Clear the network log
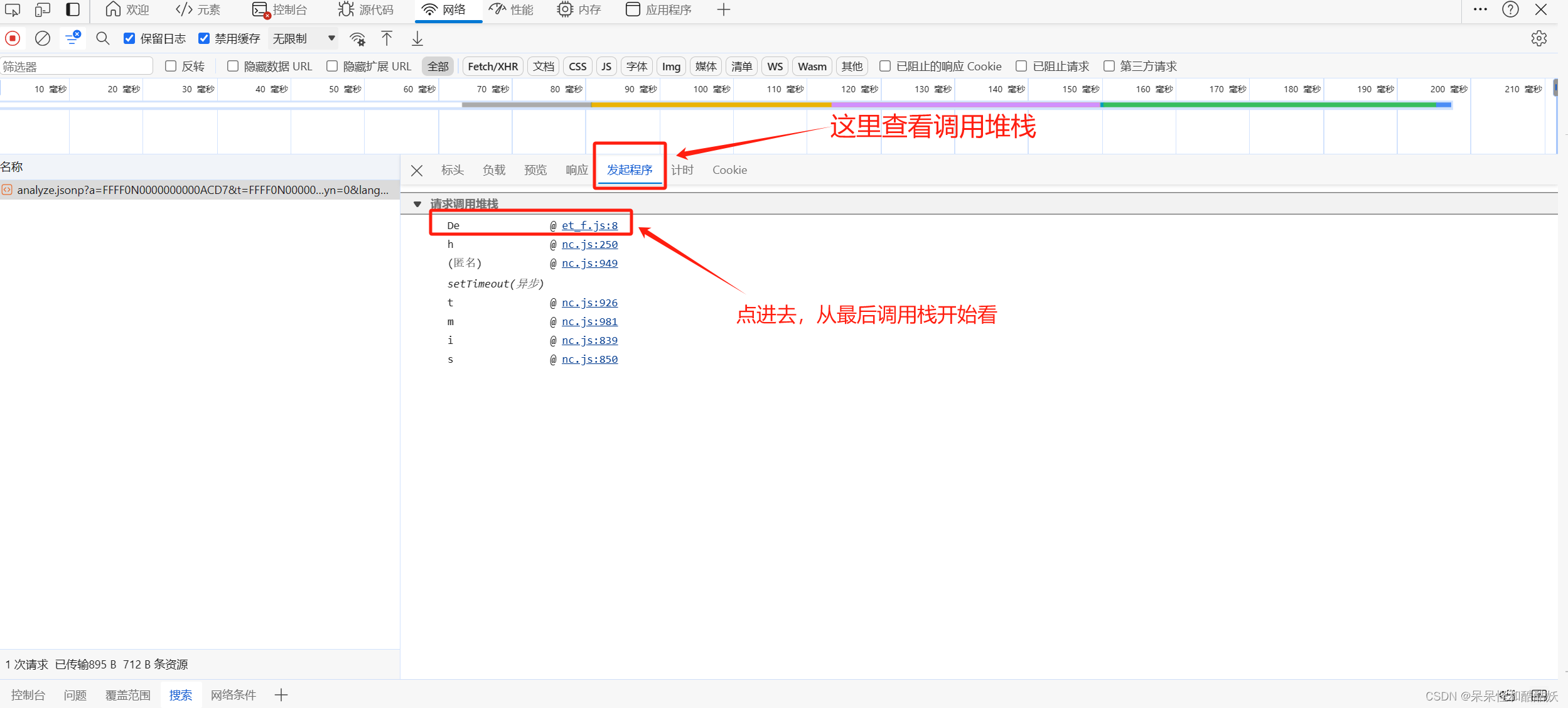1568x708 pixels. point(43,38)
